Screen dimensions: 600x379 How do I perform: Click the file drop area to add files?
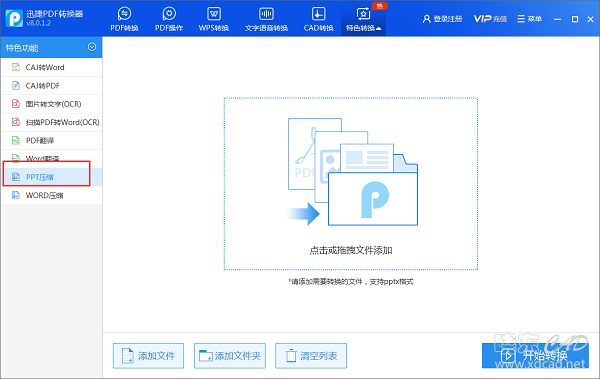351,184
